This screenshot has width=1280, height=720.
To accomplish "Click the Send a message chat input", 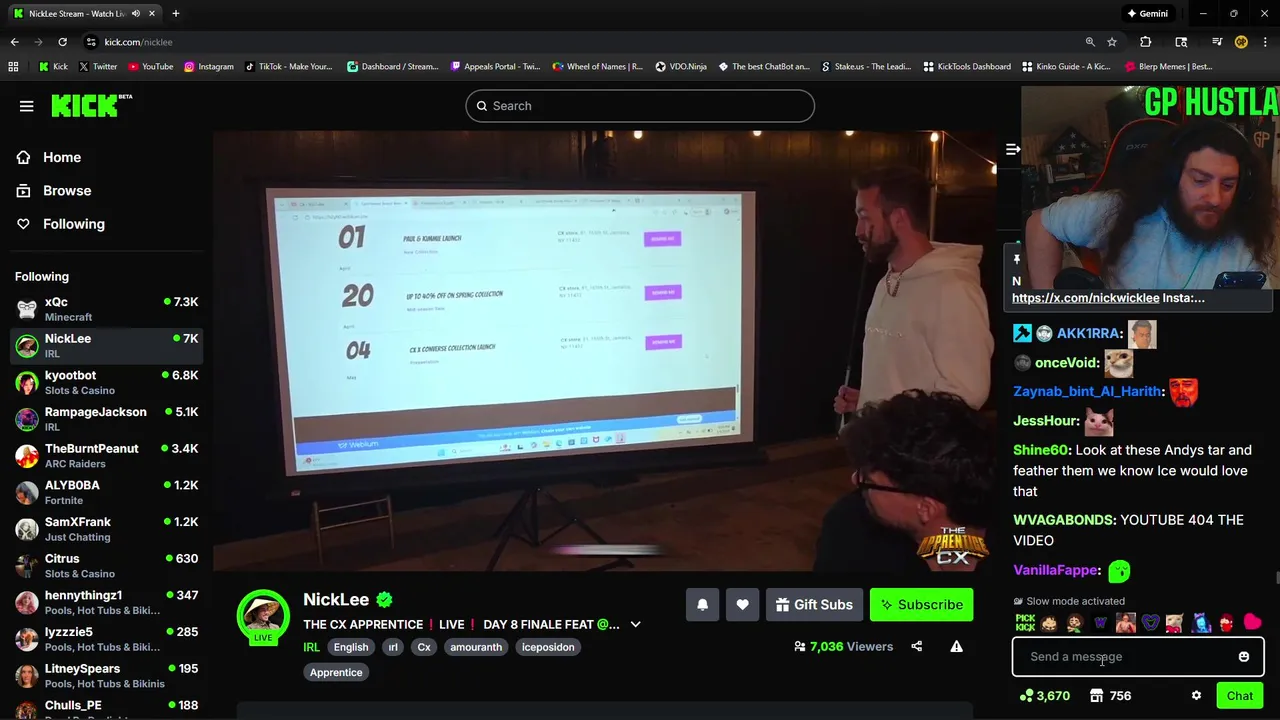I will (x=1125, y=657).
